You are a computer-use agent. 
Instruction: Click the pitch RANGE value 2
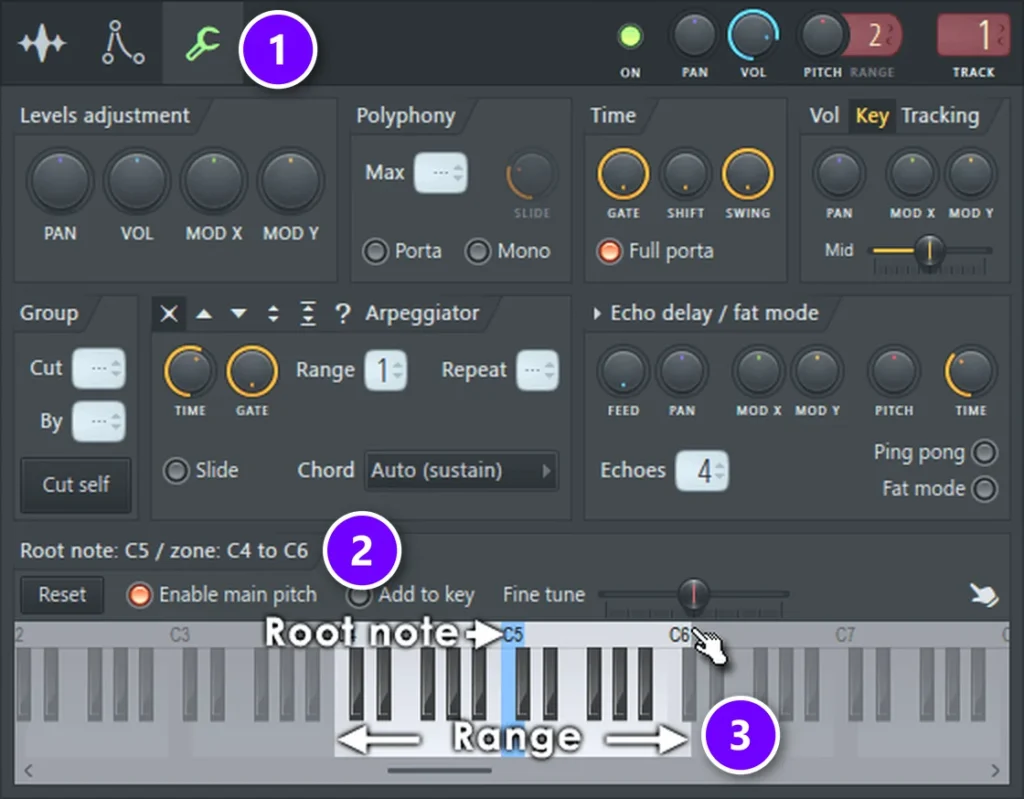coord(875,36)
